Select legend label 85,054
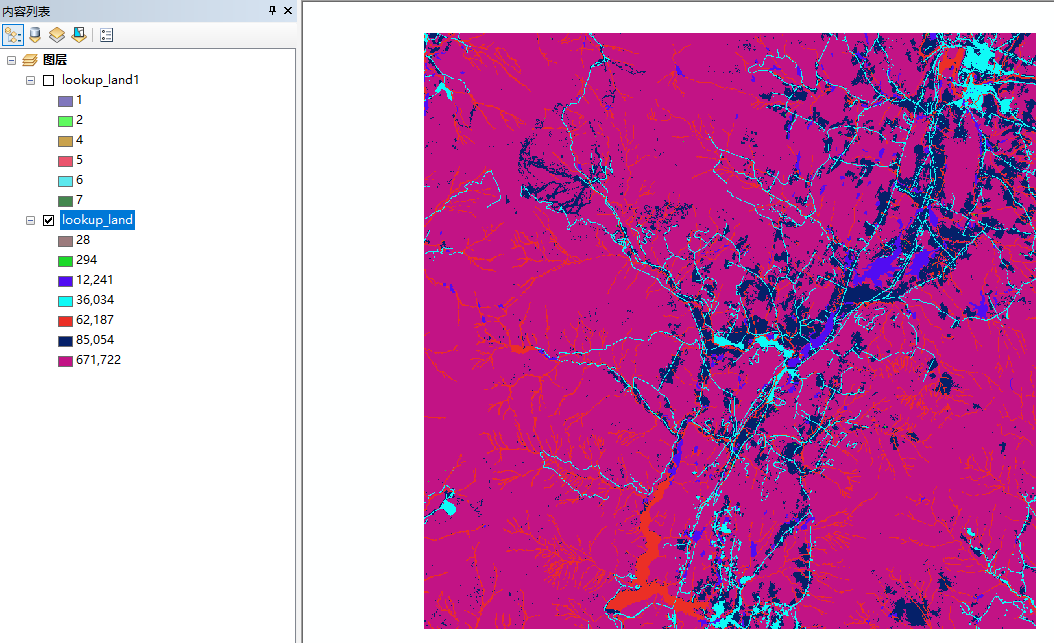This screenshot has height=643, width=1054. (x=95, y=340)
